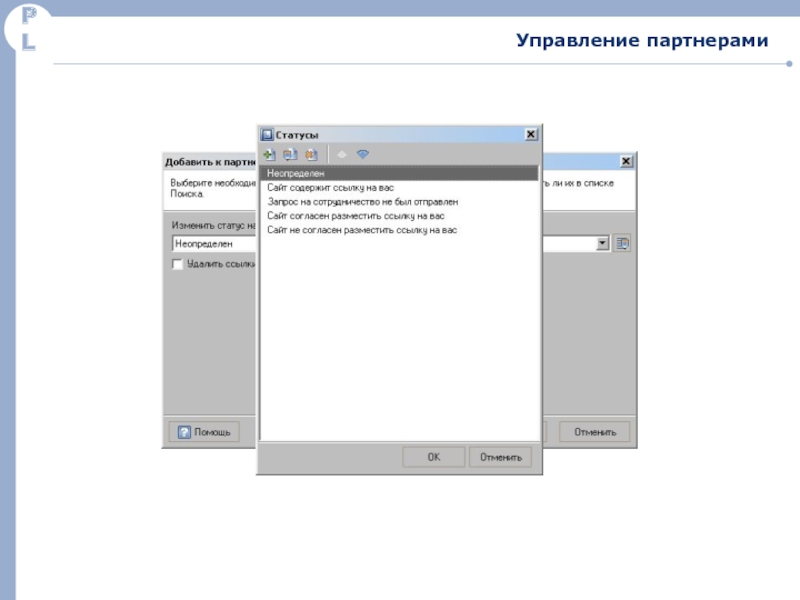Click the edit status icon in Статусы

point(290,154)
